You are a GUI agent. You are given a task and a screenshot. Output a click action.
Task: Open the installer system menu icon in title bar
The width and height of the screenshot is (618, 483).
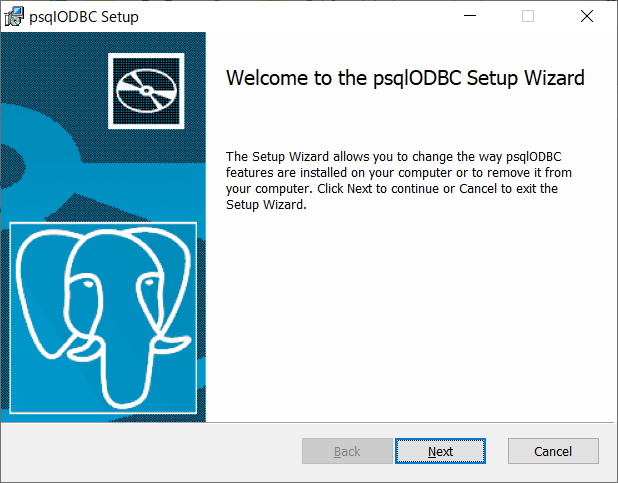(14, 17)
